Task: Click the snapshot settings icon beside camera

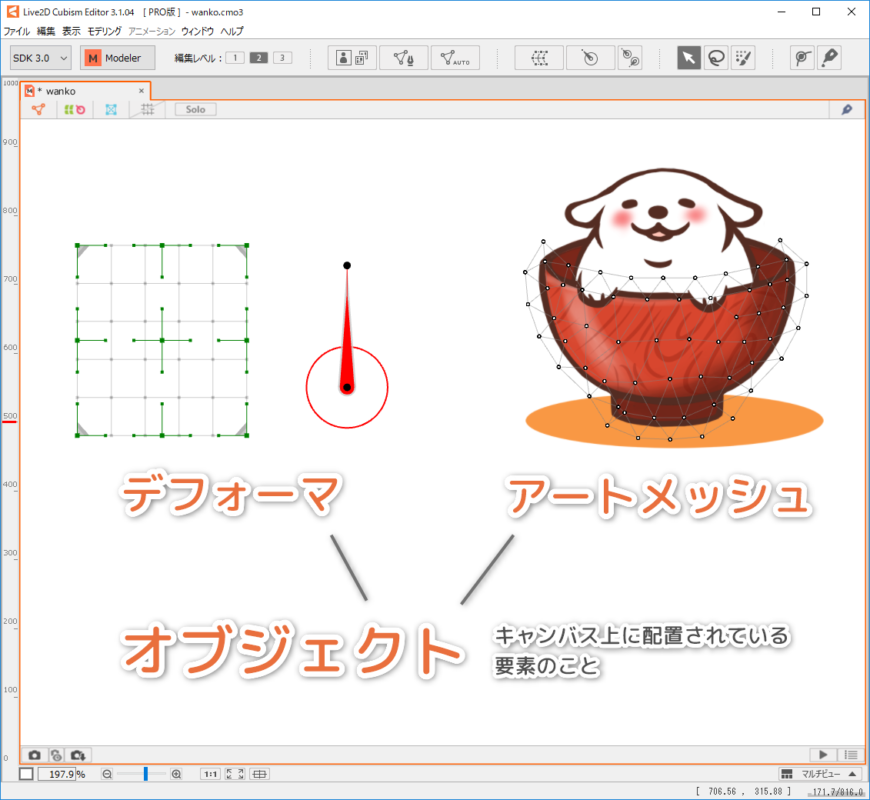Action: pos(56,755)
